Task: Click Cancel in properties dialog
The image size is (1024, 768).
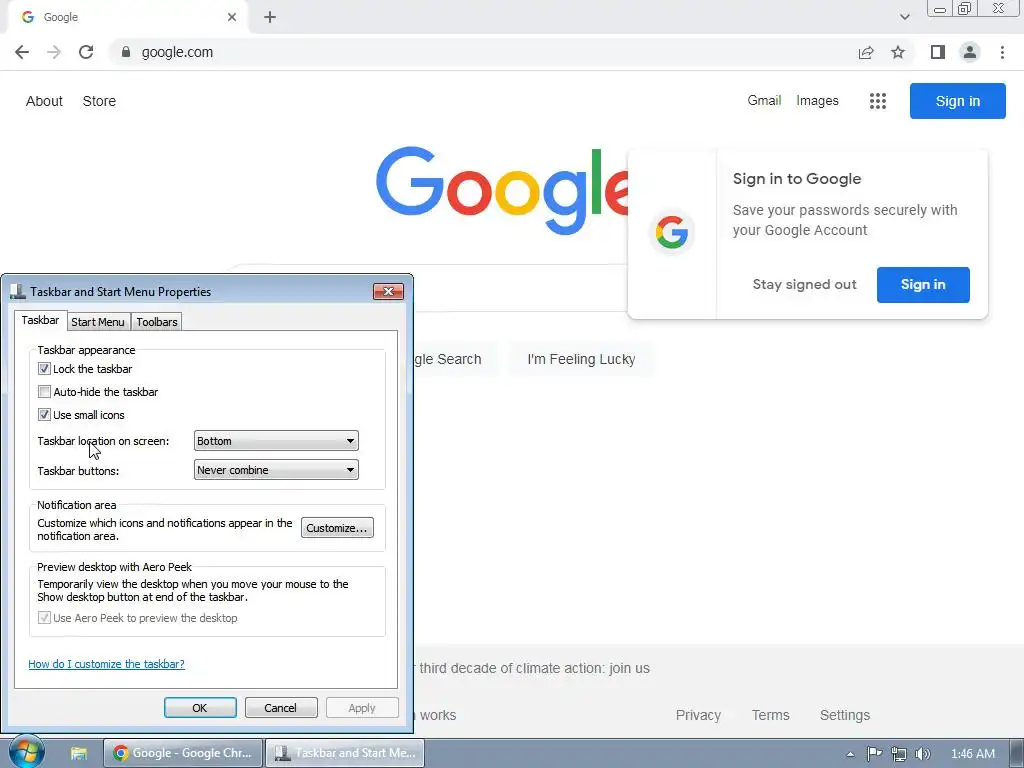Action: [281, 708]
